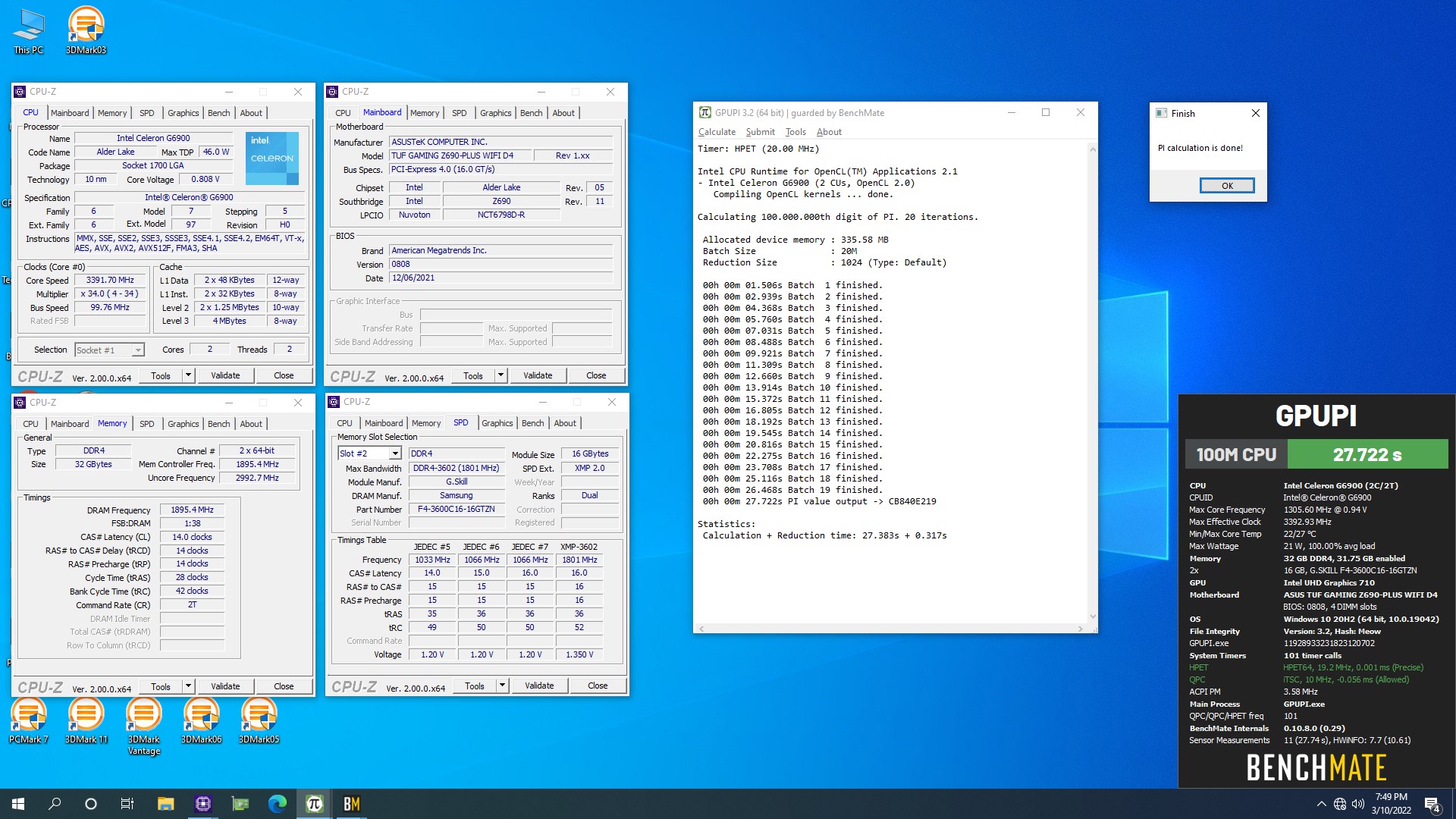Click the Windows Start button

pos(18,804)
